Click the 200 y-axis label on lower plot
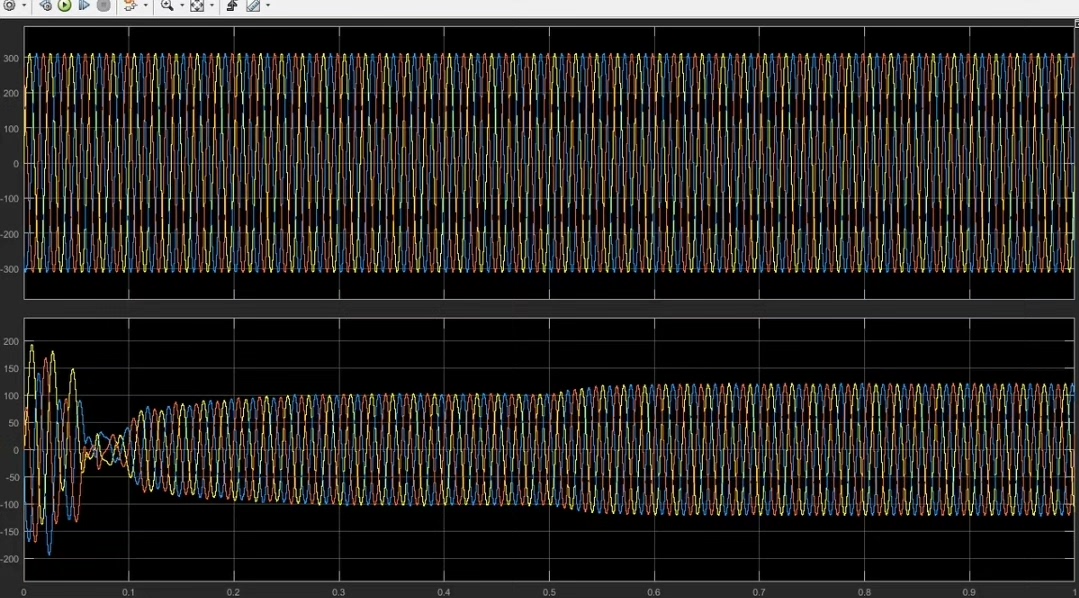This screenshot has width=1079, height=598. point(11,341)
